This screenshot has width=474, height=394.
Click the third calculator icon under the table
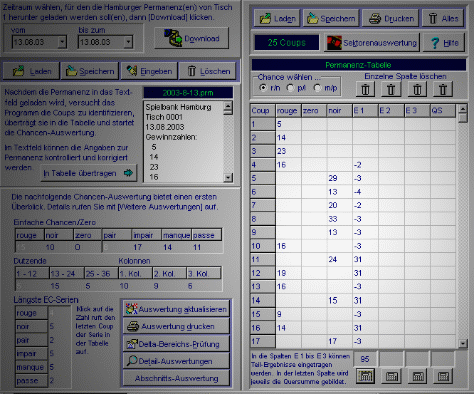click(x=417, y=376)
